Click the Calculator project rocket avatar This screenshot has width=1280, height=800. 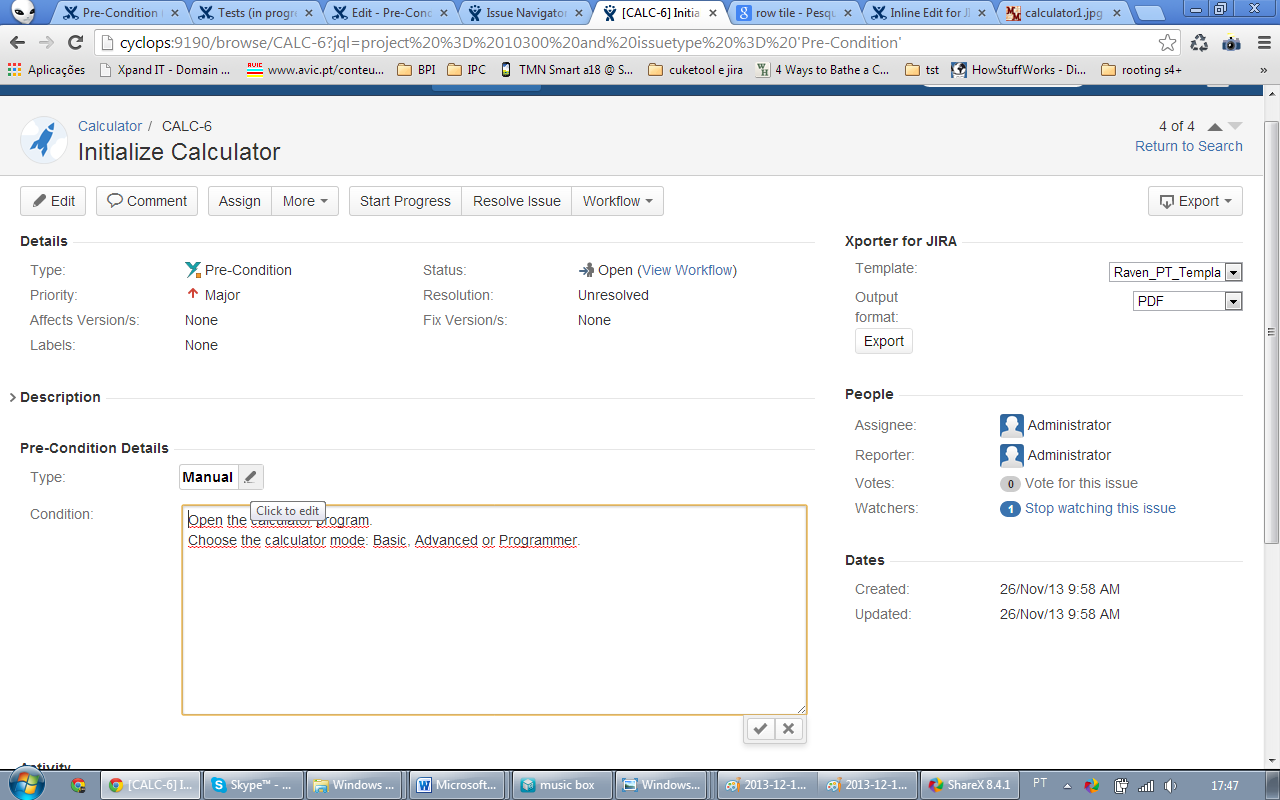coord(44,140)
